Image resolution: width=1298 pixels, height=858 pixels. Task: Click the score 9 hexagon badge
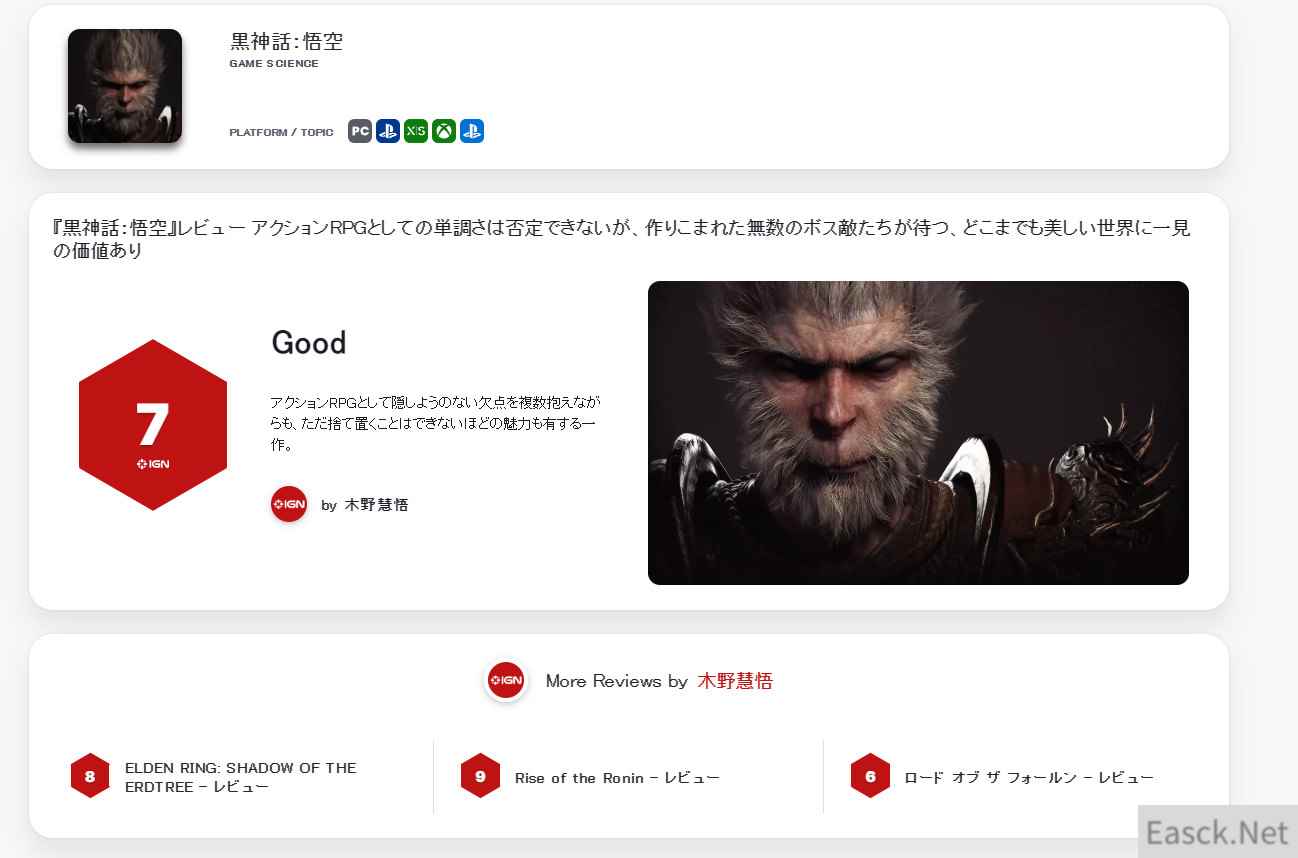pyautogui.click(x=480, y=776)
